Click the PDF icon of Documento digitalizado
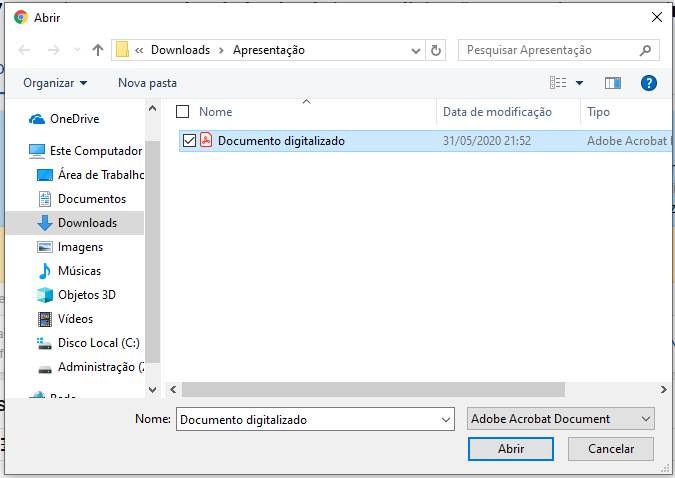 pyautogui.click(x=206, y=140)
